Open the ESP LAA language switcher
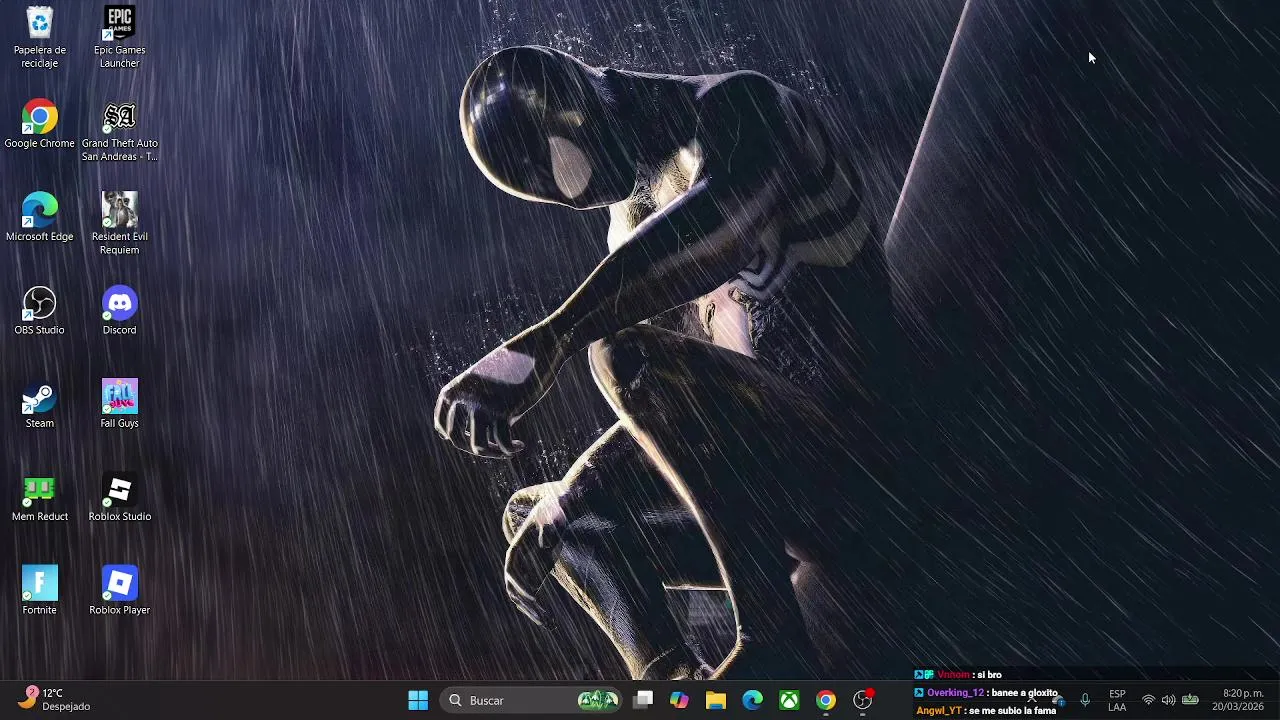1280x720 pixels. (1117, 700)
